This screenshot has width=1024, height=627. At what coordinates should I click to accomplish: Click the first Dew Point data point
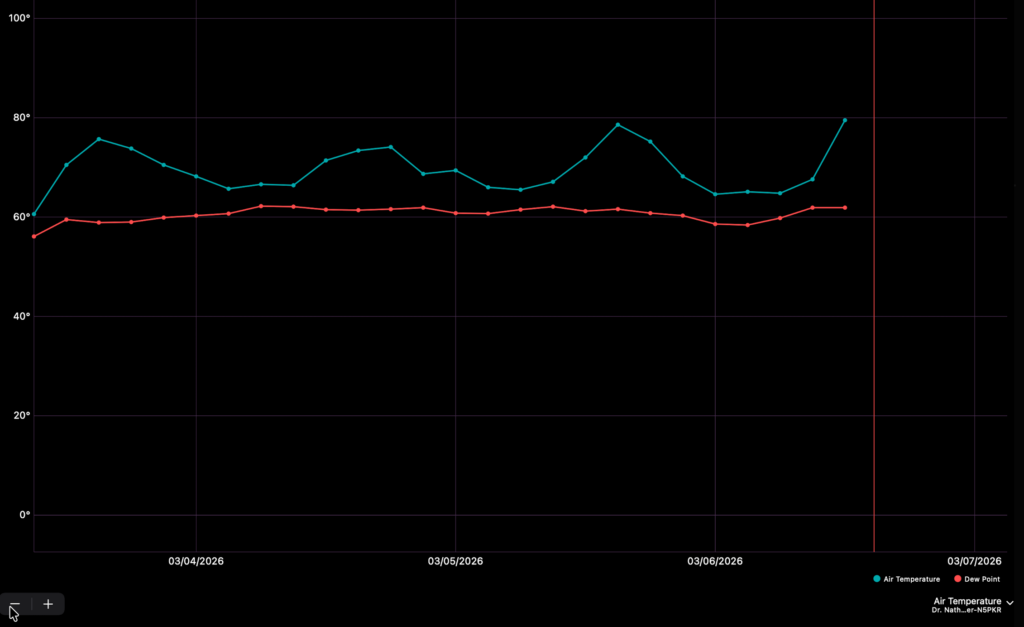(34, 236)
